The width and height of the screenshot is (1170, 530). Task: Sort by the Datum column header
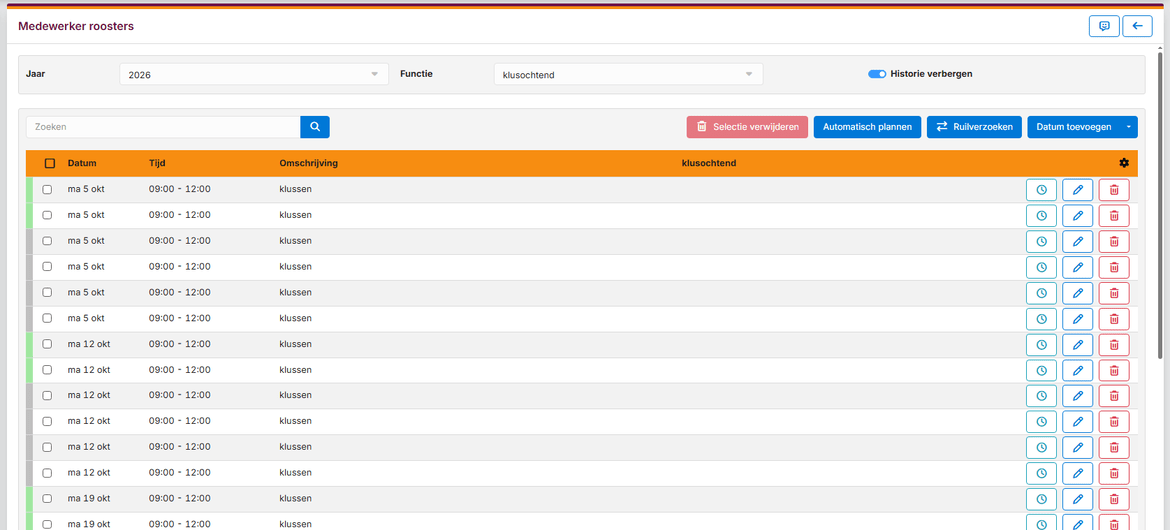click(82, 163)
